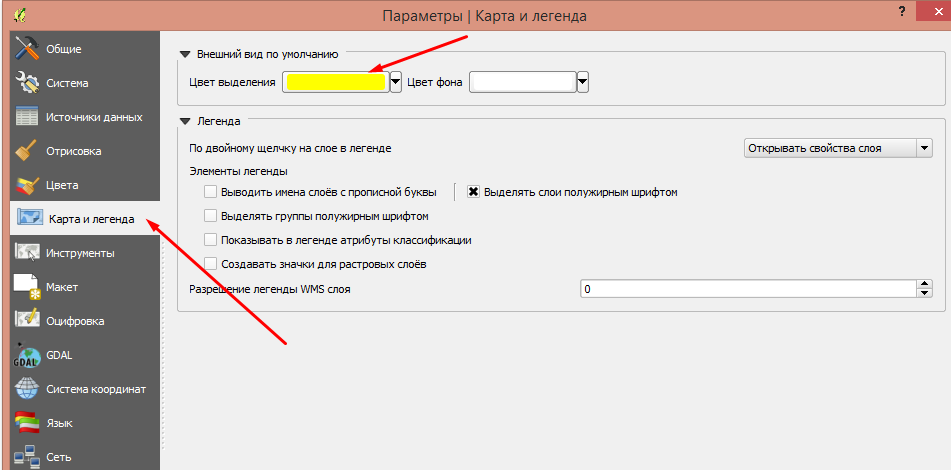Click the GDAL globe icon
Viewport: 951px width, 470px height.
(27, 355)
